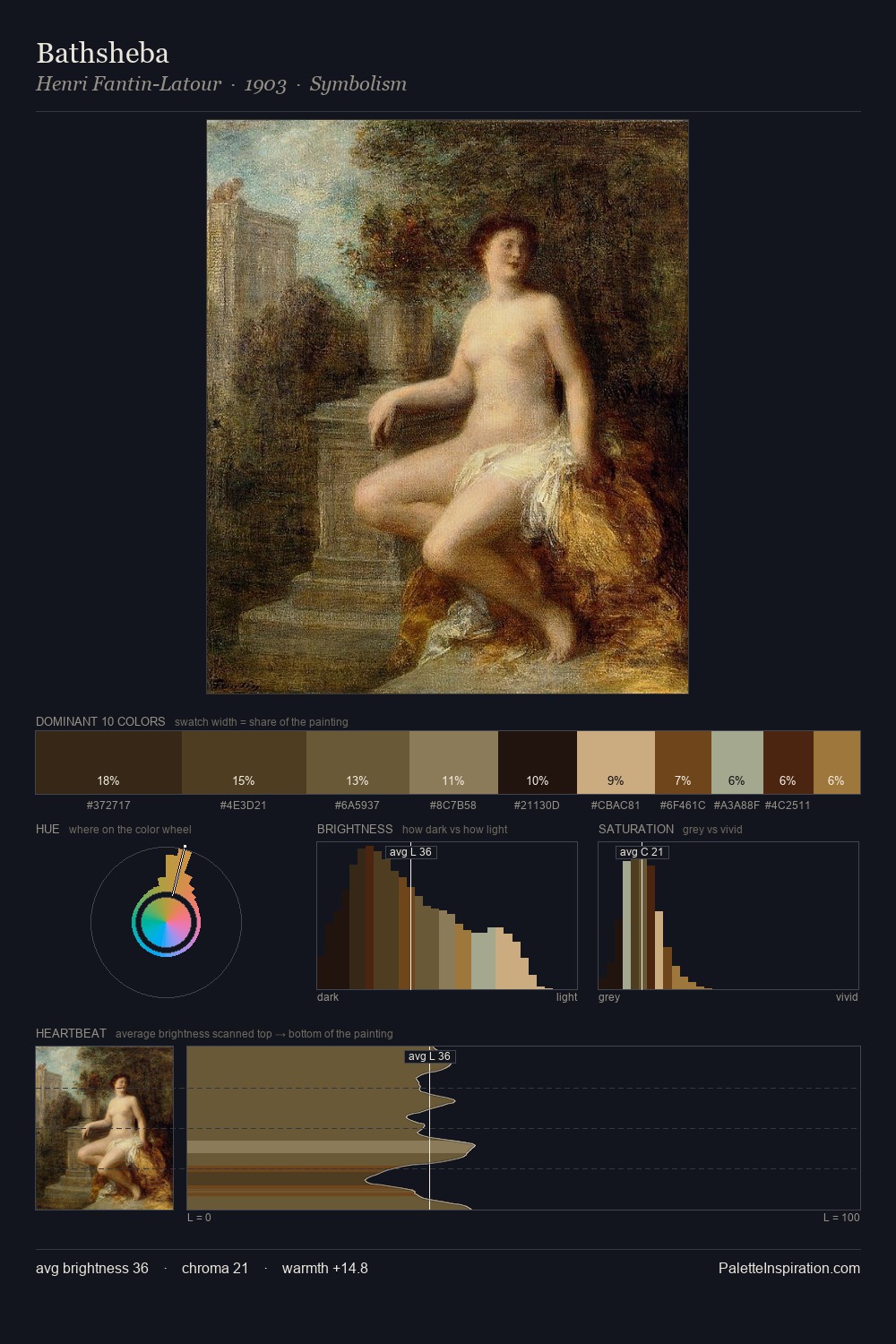The image size is (896, 1344).
Task: Click the 'grey' axis label under Saturation
Action: coord(609,996)
